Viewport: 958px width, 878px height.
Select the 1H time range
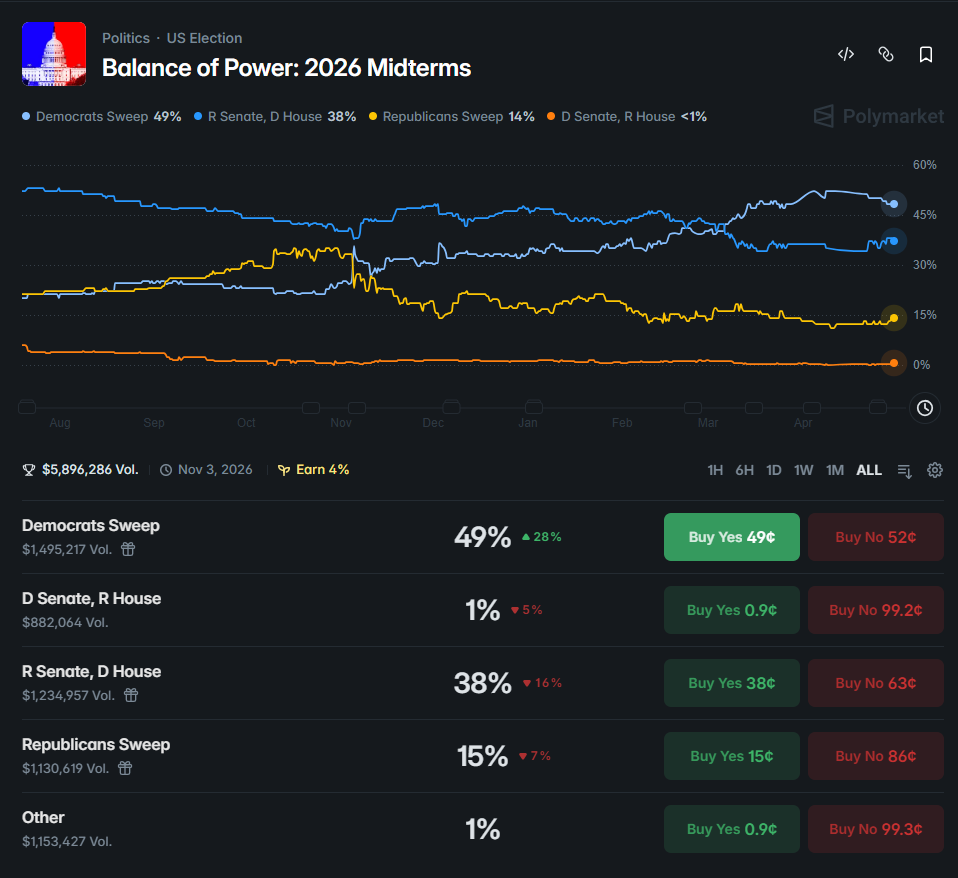pyautogui.click(x=715, y=470)
